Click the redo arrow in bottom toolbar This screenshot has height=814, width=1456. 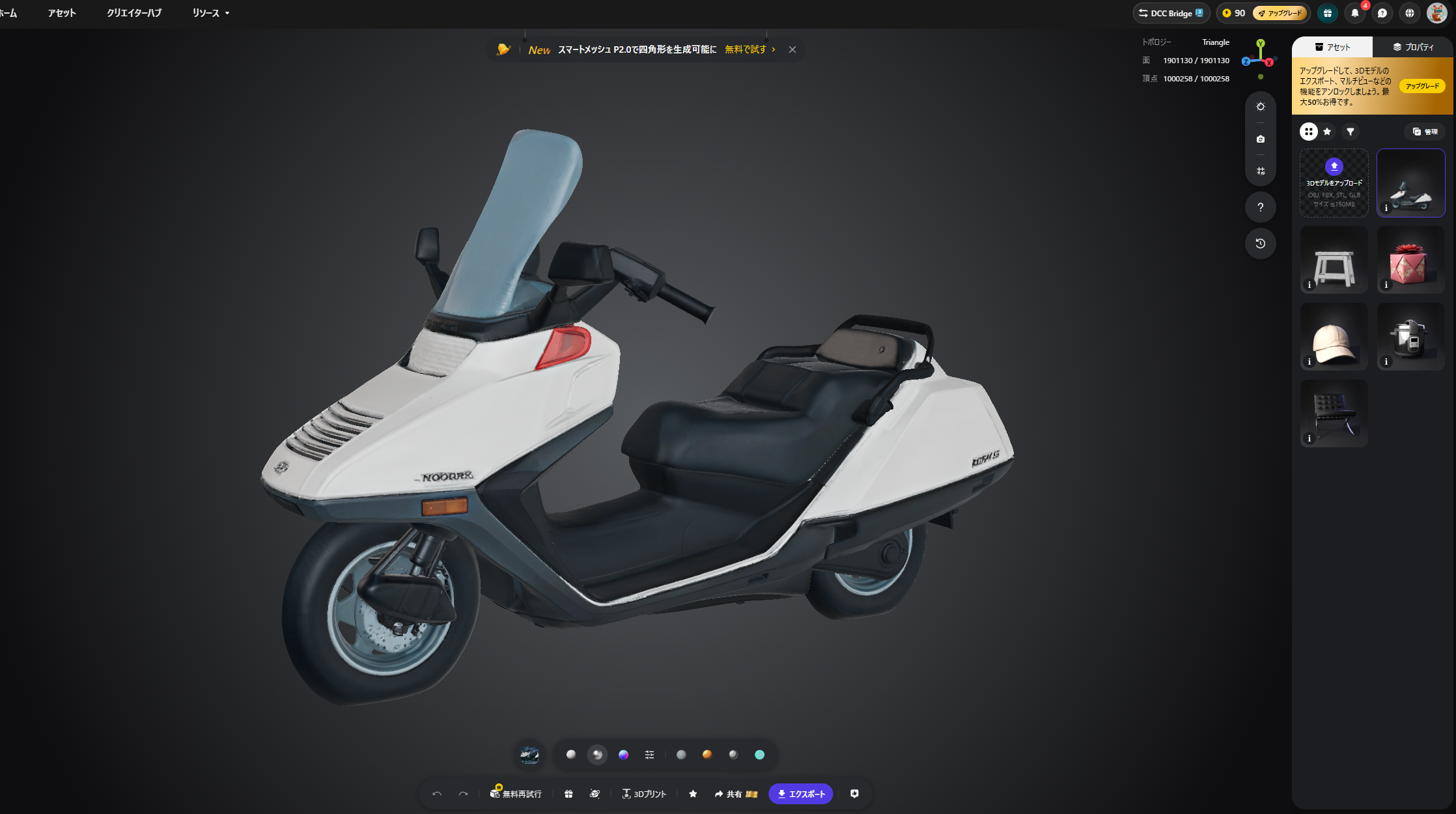tap(463, 794)
